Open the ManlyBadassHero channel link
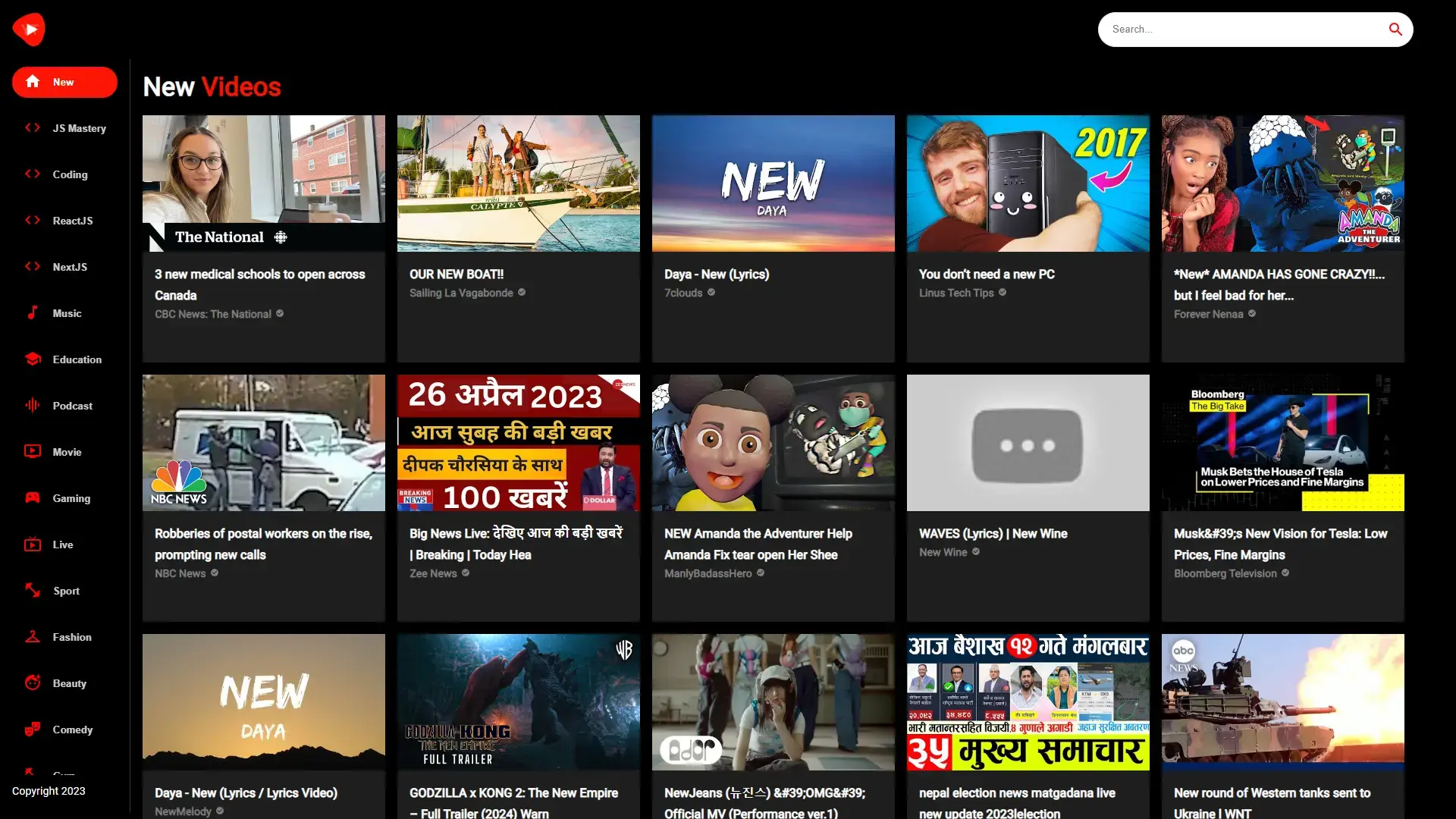This screenshot has width=1456, height=819. (x=708, y=573)
